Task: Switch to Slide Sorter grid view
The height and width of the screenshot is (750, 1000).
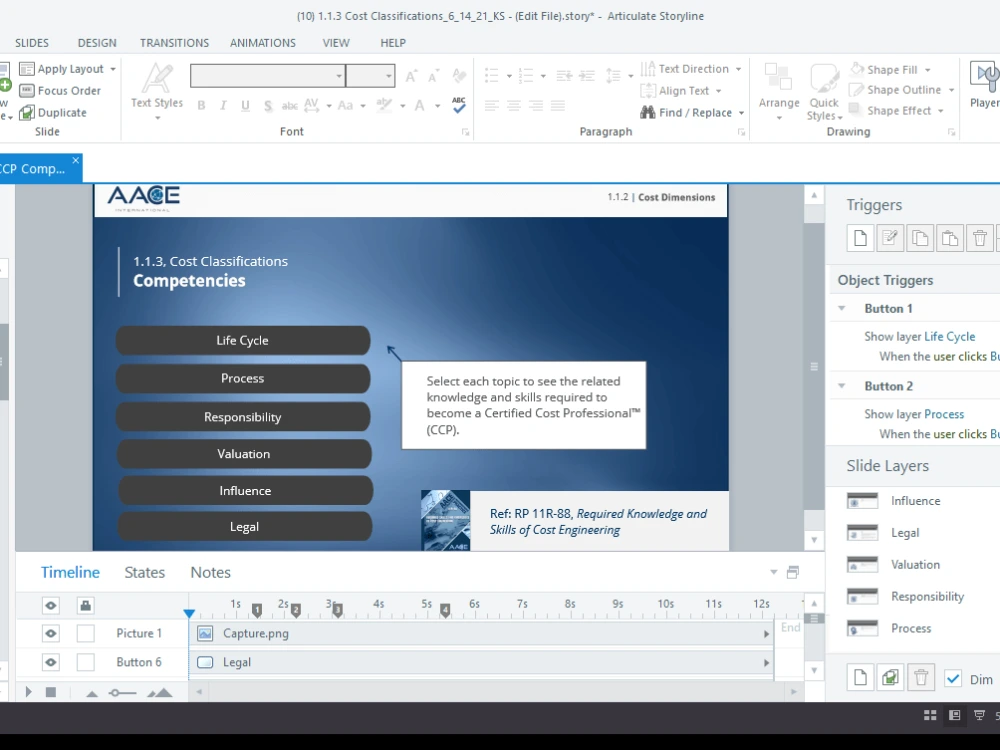Action: click(930, 716)
